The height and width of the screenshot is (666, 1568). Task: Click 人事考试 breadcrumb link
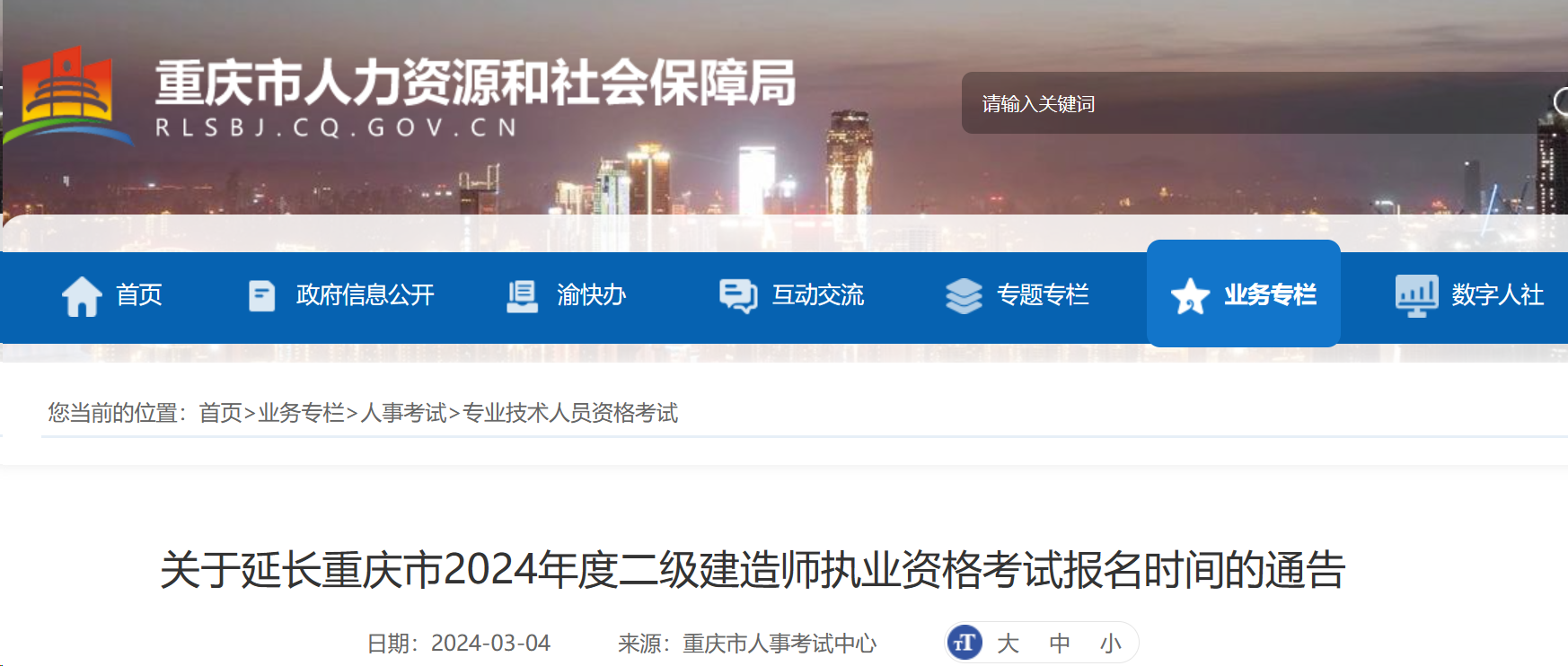click(x=404, y=413)
